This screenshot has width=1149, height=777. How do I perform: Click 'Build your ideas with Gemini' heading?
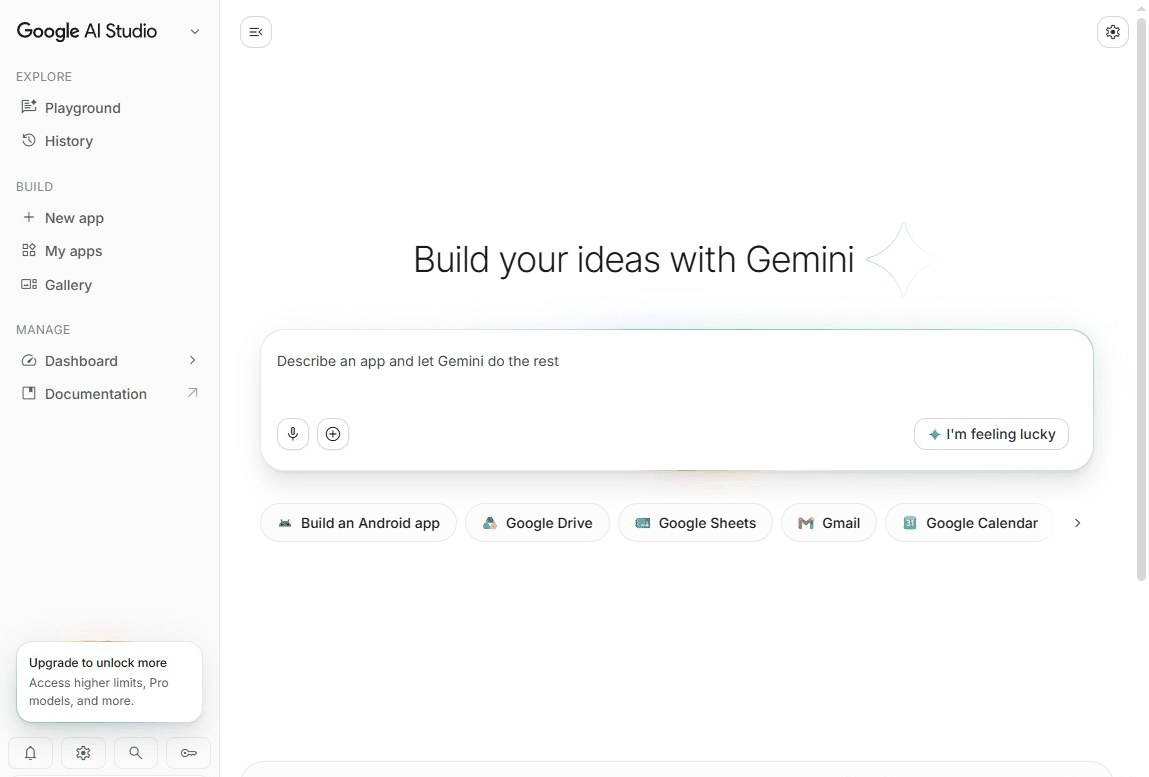[634, 259]
